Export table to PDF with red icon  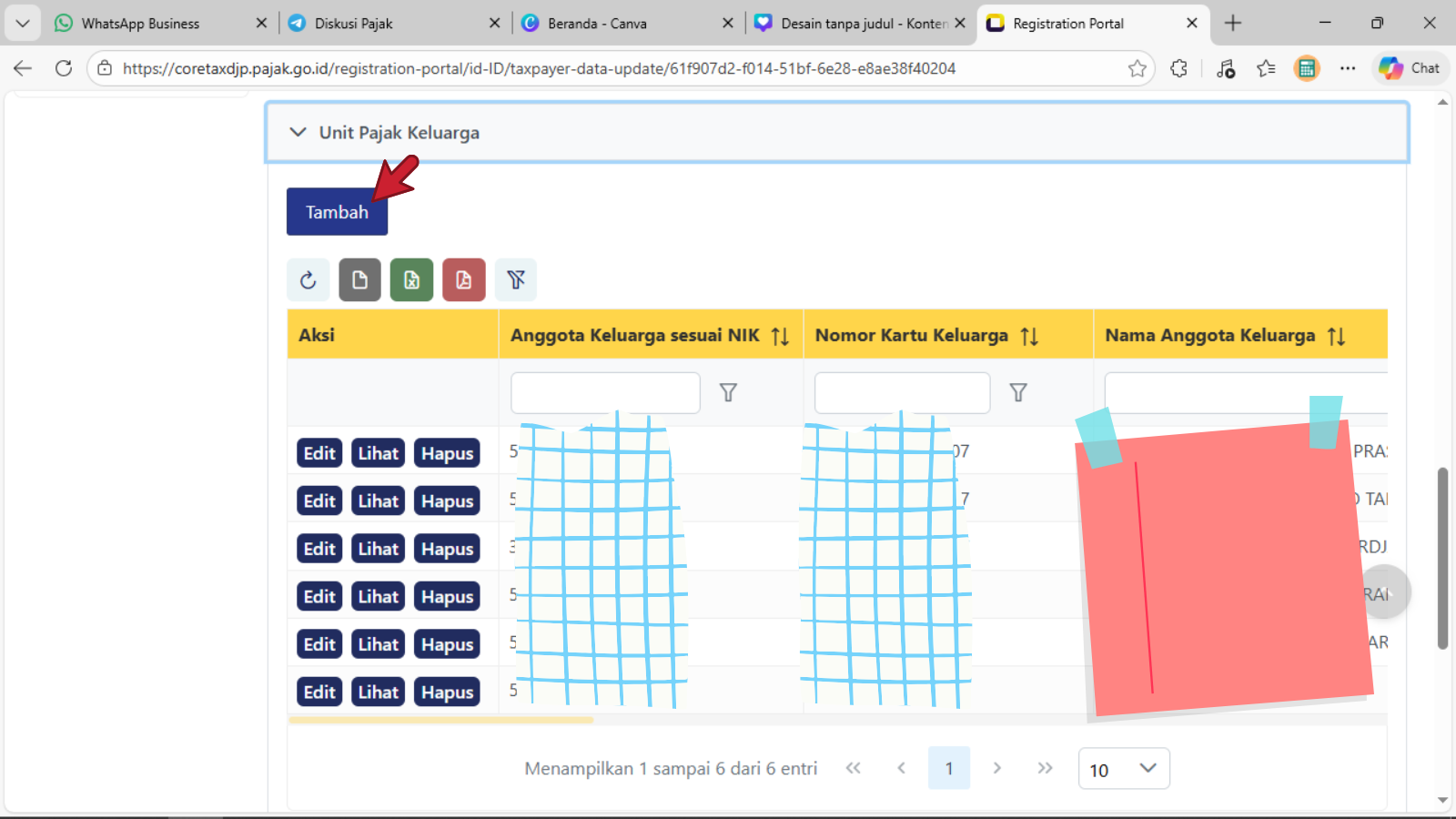pyautogui.click(x=463, y=280)
